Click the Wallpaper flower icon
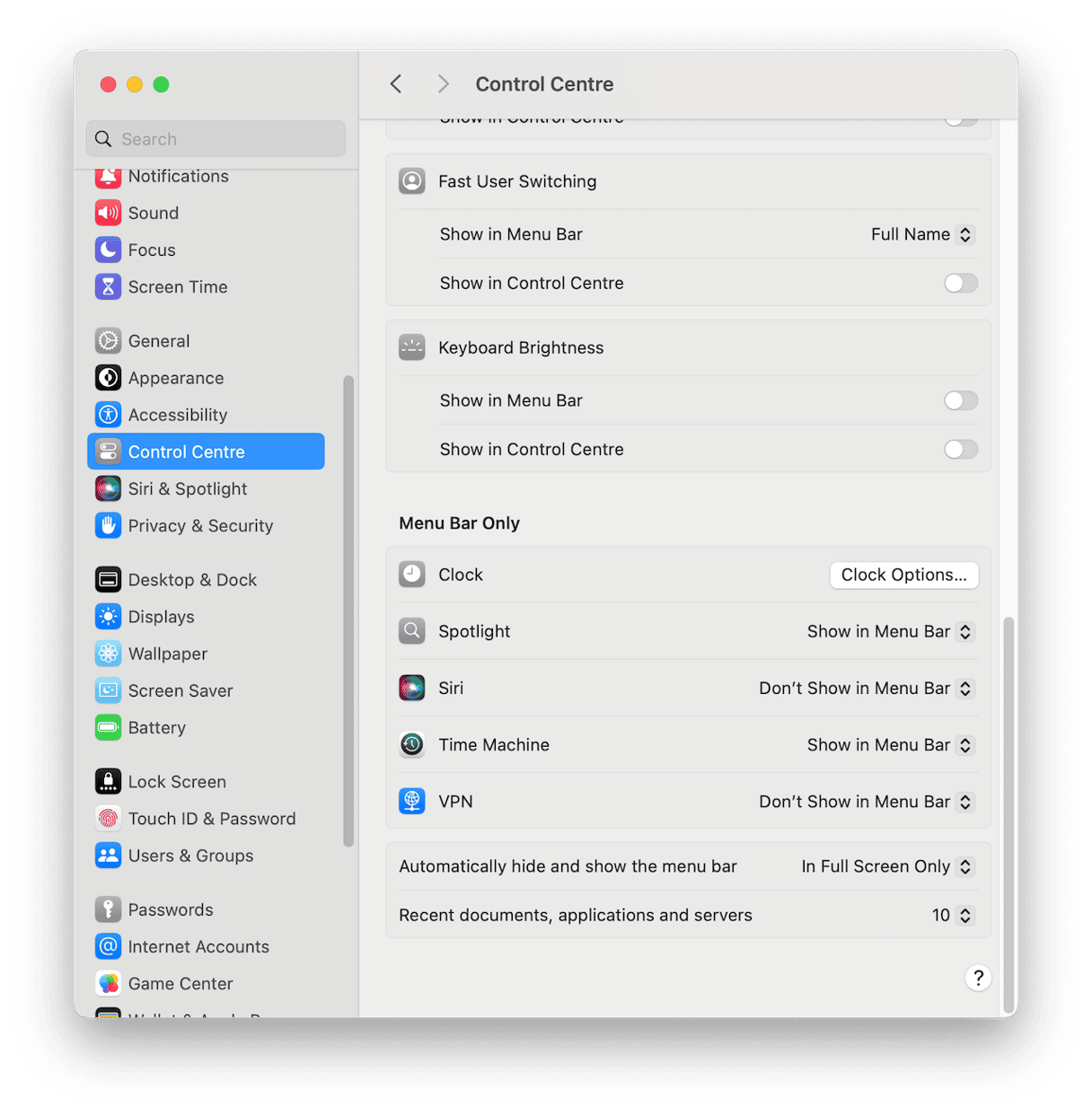Screen dimensions: 1092x1115 coord(108,654)
